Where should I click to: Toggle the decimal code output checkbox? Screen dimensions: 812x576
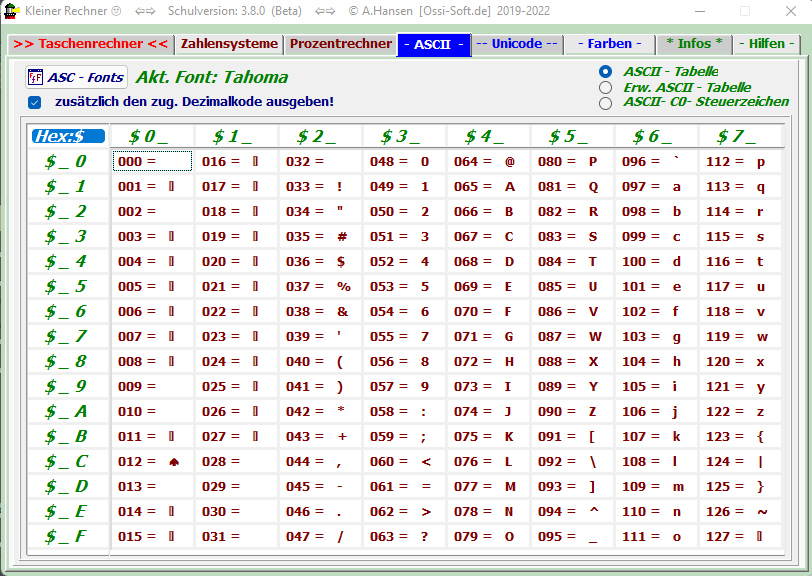coord(35,102)
